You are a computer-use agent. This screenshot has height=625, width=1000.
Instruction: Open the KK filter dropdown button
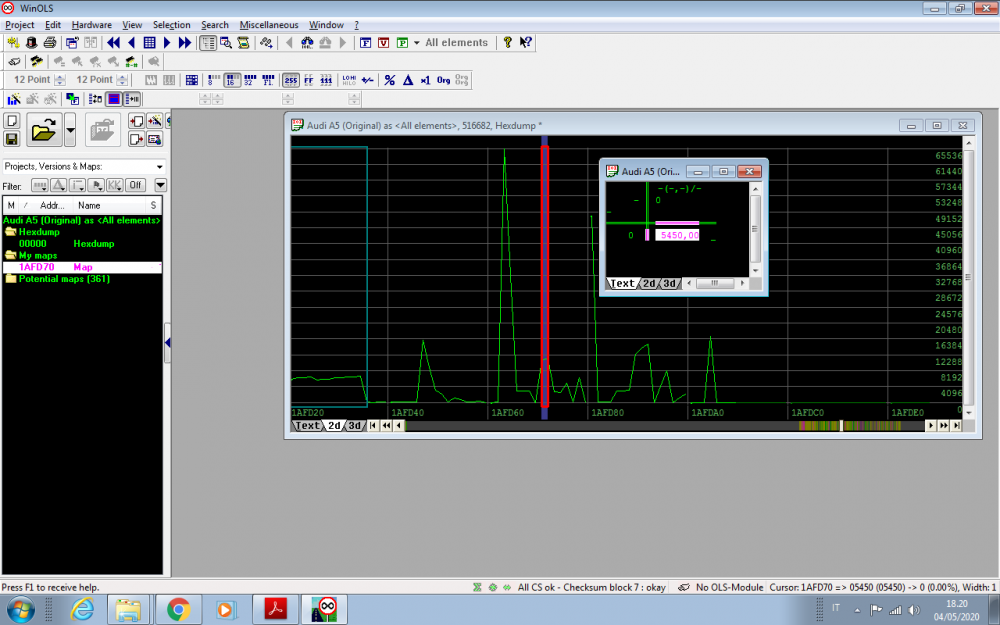(x=115, y=185)
